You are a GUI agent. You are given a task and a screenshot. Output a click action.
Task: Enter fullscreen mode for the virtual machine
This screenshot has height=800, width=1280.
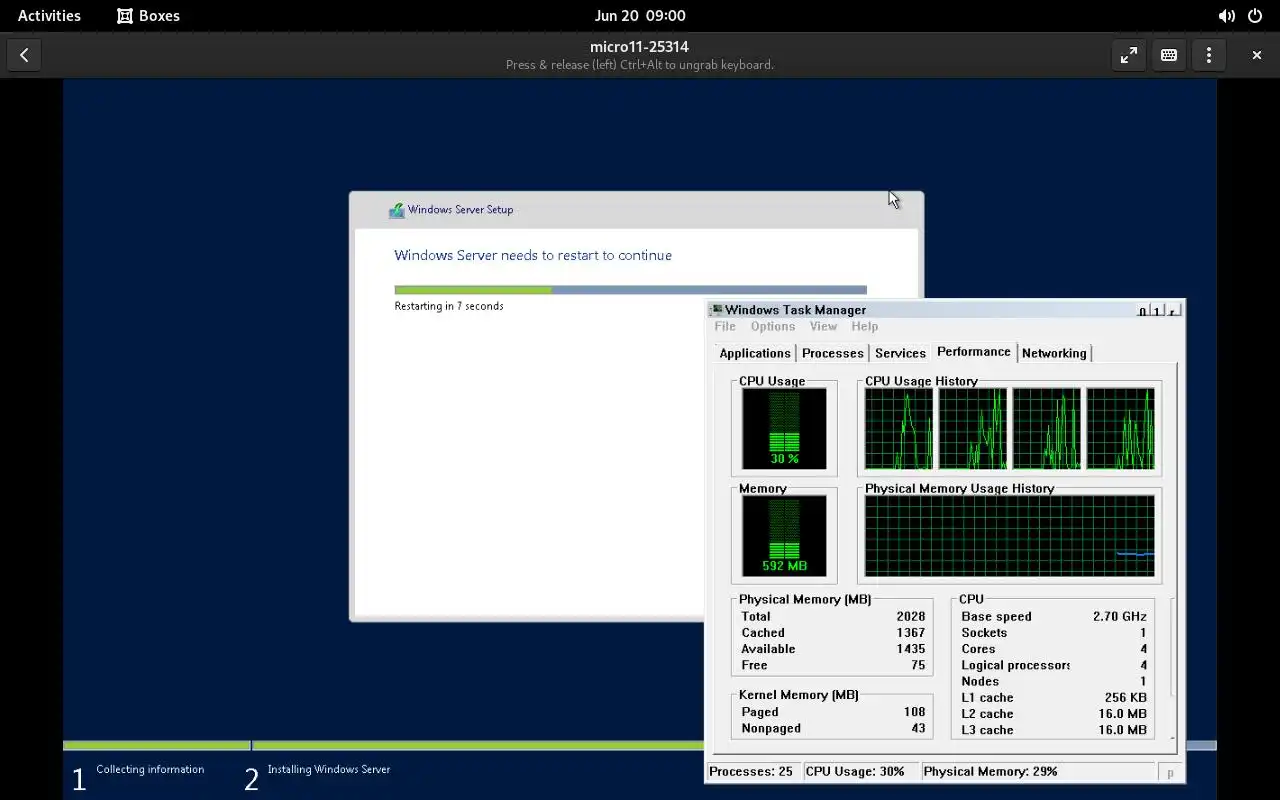pyautogui.click(x=1129, y=55)
